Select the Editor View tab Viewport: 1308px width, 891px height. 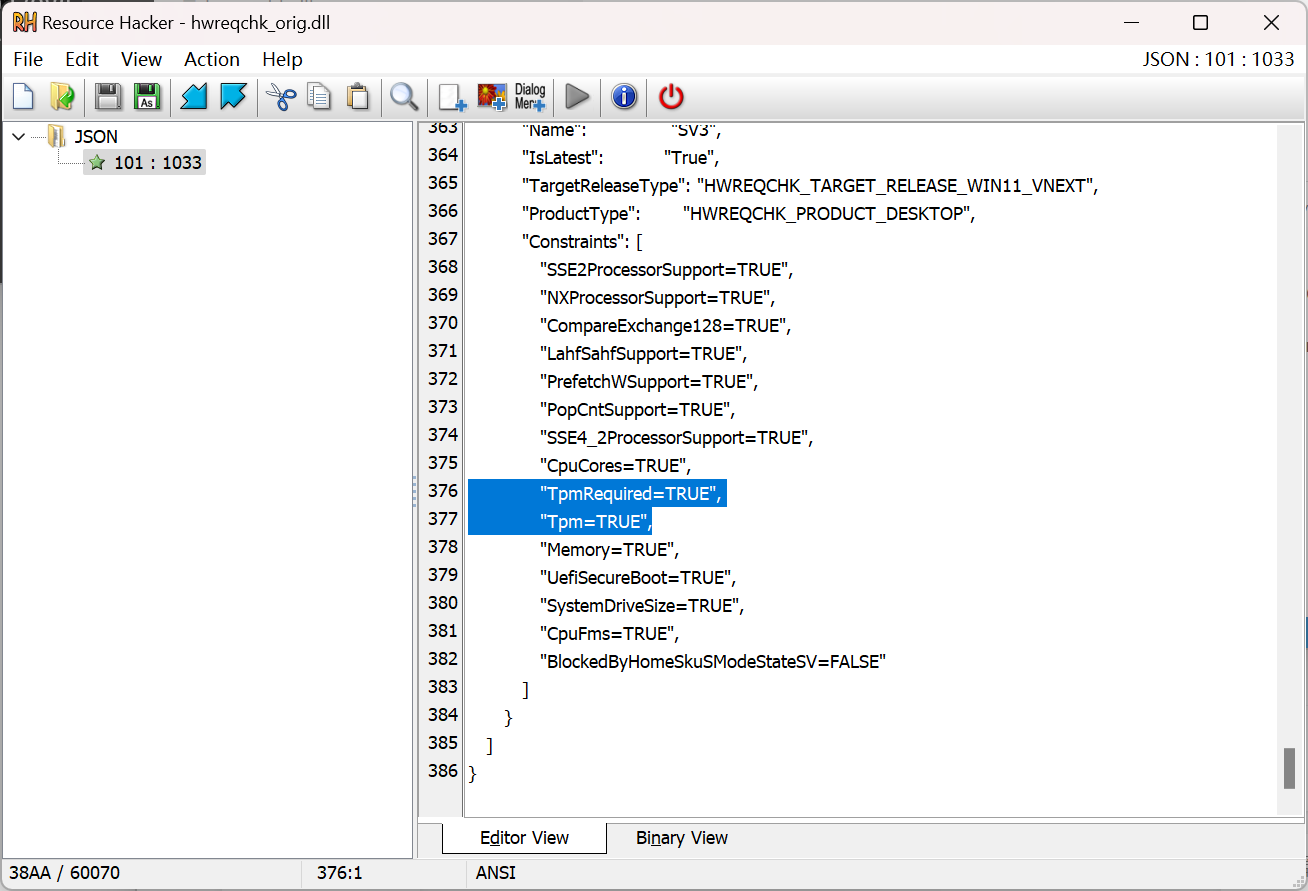[524, 838]
